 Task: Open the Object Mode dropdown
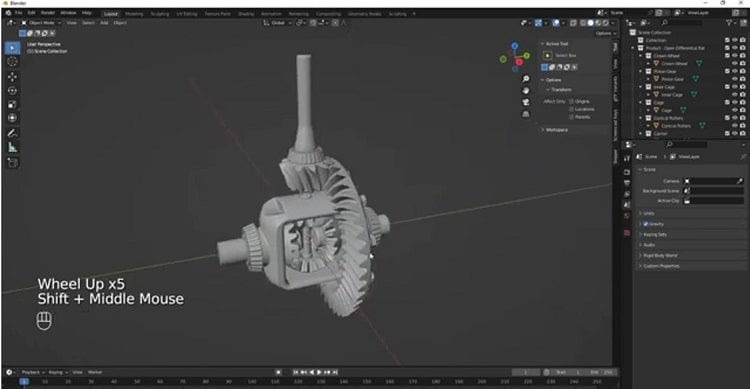(41, 22)
